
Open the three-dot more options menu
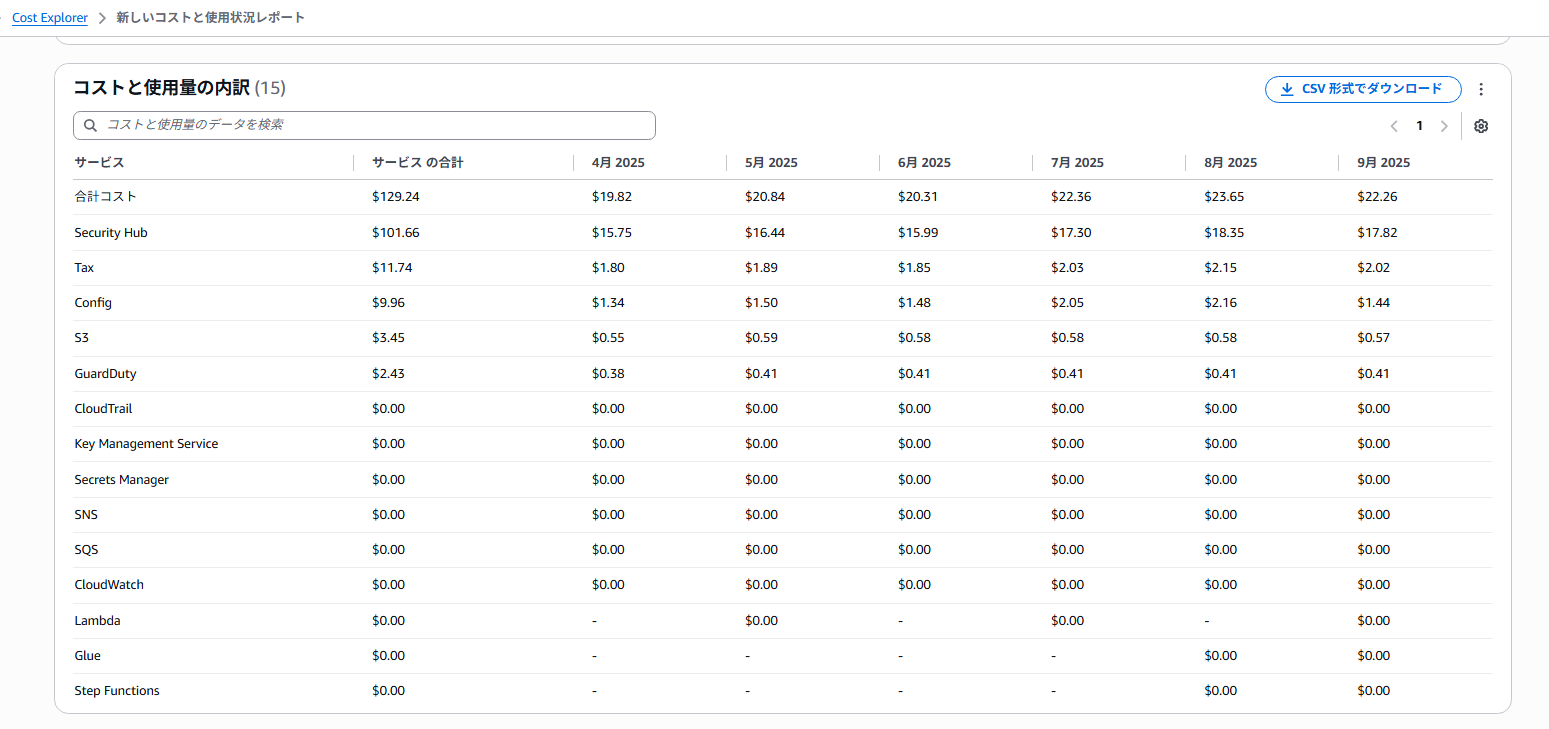point(1481,89)
